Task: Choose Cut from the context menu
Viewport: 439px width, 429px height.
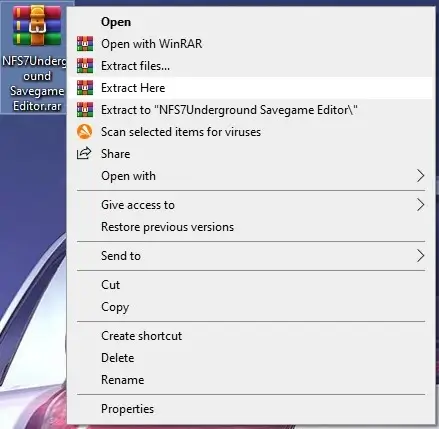Action: (x=250, y=285)
